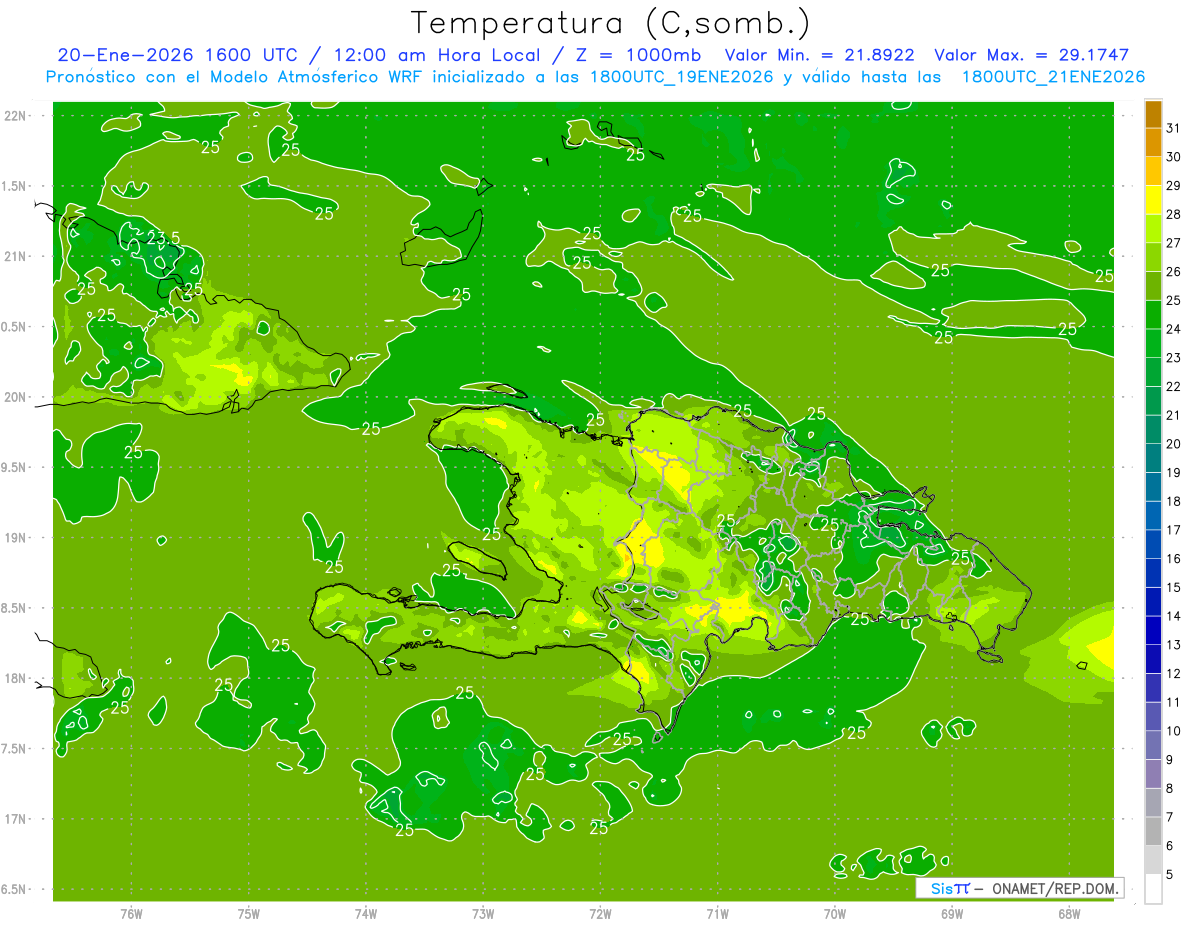Screen dimensions: 1200x927
Task: Click the "73W" longitude axis label
Action: pyautogui.click(x=483, y=913)
